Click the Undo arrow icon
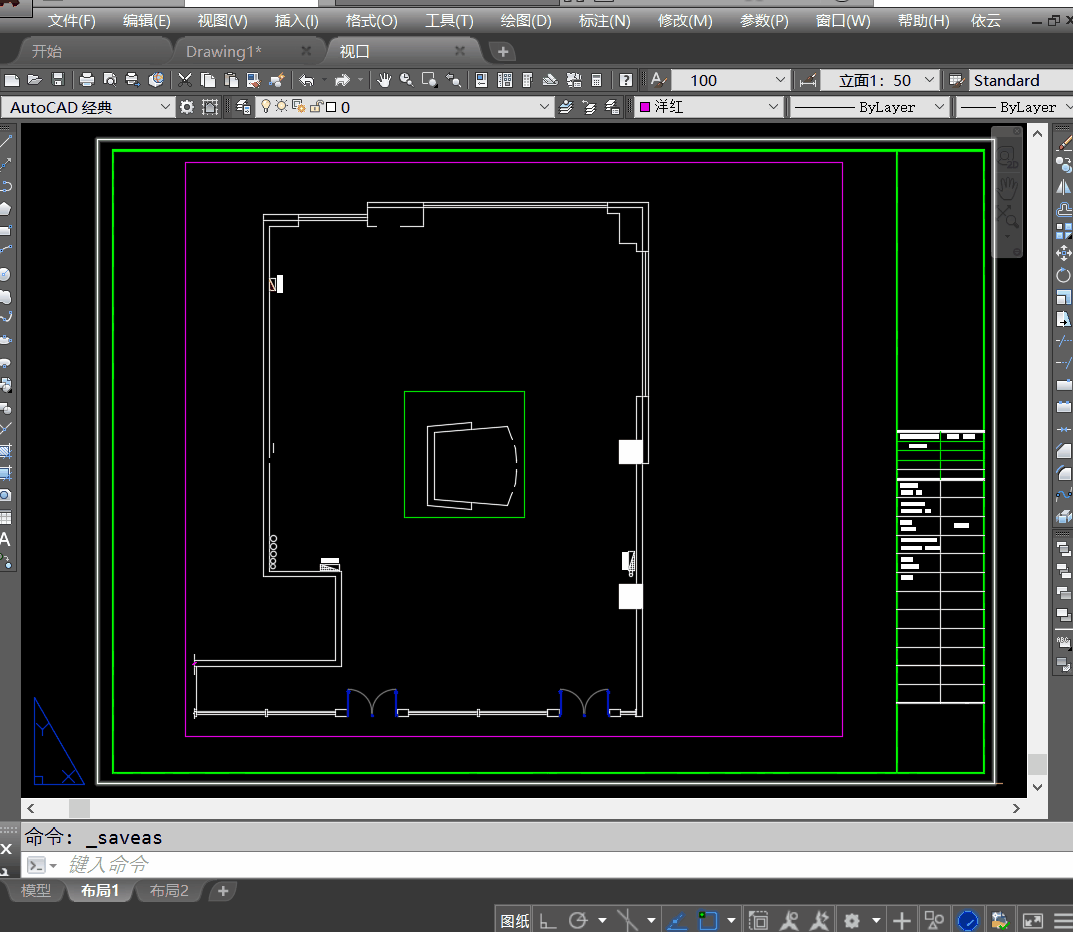The height and width of the screenshot is (932, 1073). (307, 80)
